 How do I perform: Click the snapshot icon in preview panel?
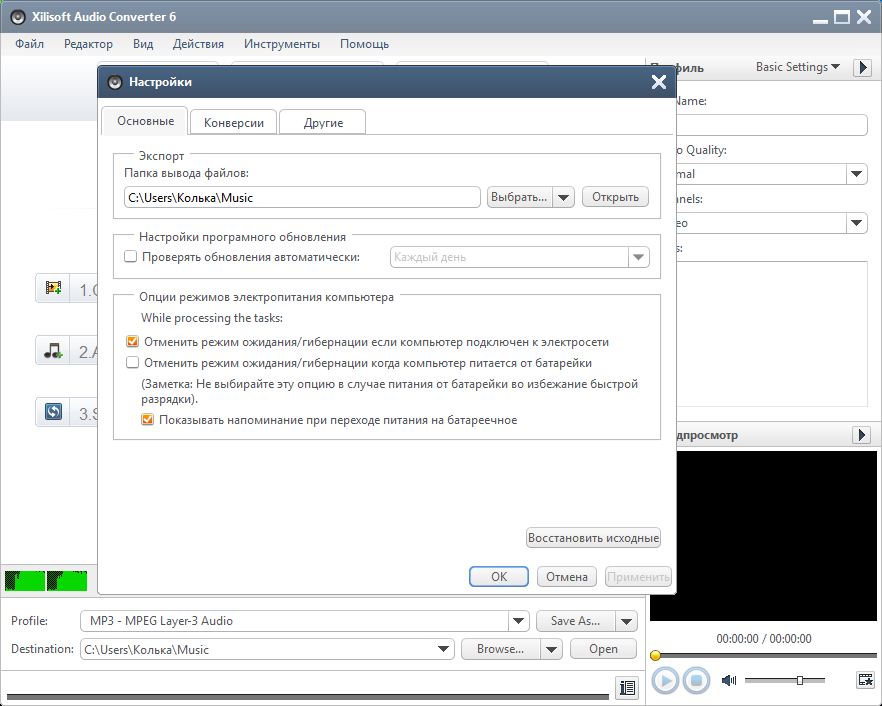point(865,680)
